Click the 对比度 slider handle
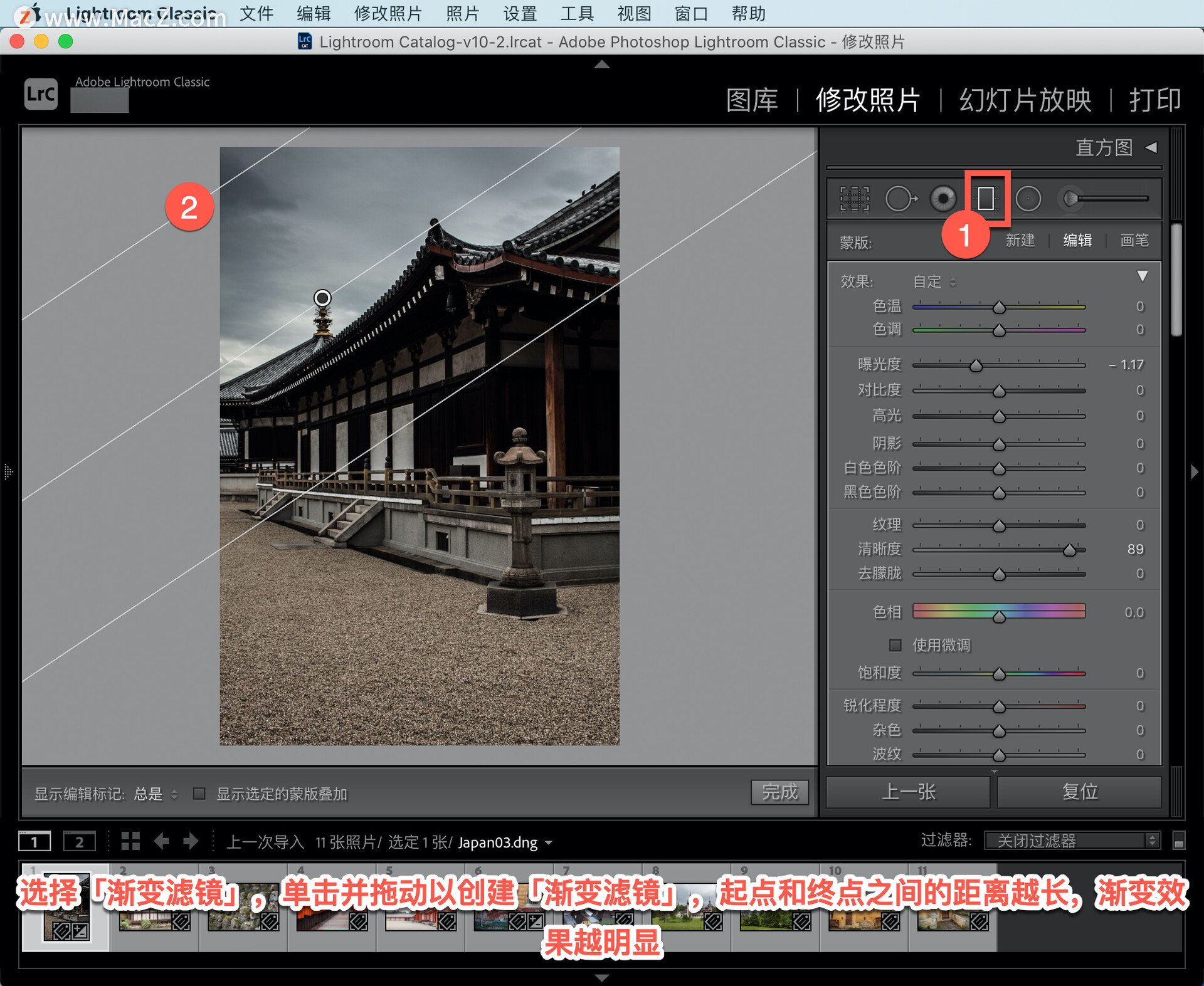This screenshot has height=986, width=1204. click(999, 391)
